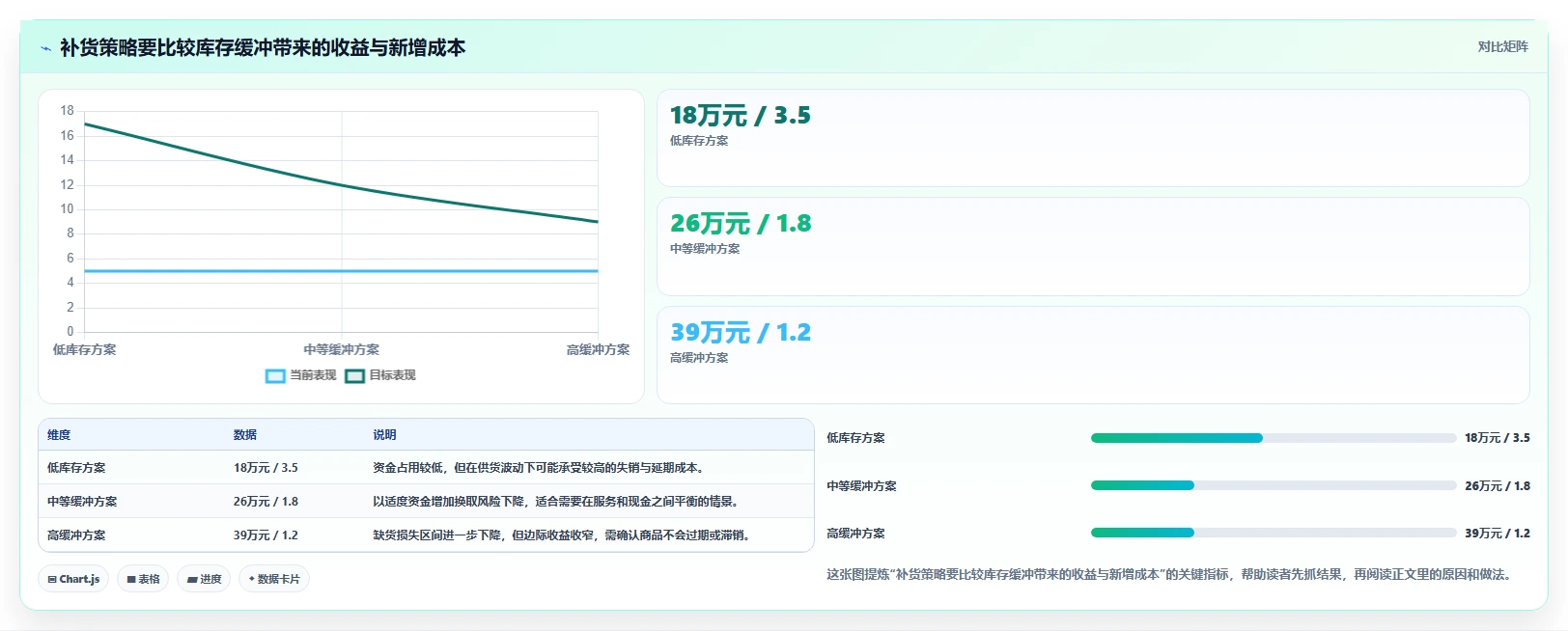Screen dimensions: 1568x631
Task: Click the 中等缓冲方案 progress bar
Action: point(1274,485)
